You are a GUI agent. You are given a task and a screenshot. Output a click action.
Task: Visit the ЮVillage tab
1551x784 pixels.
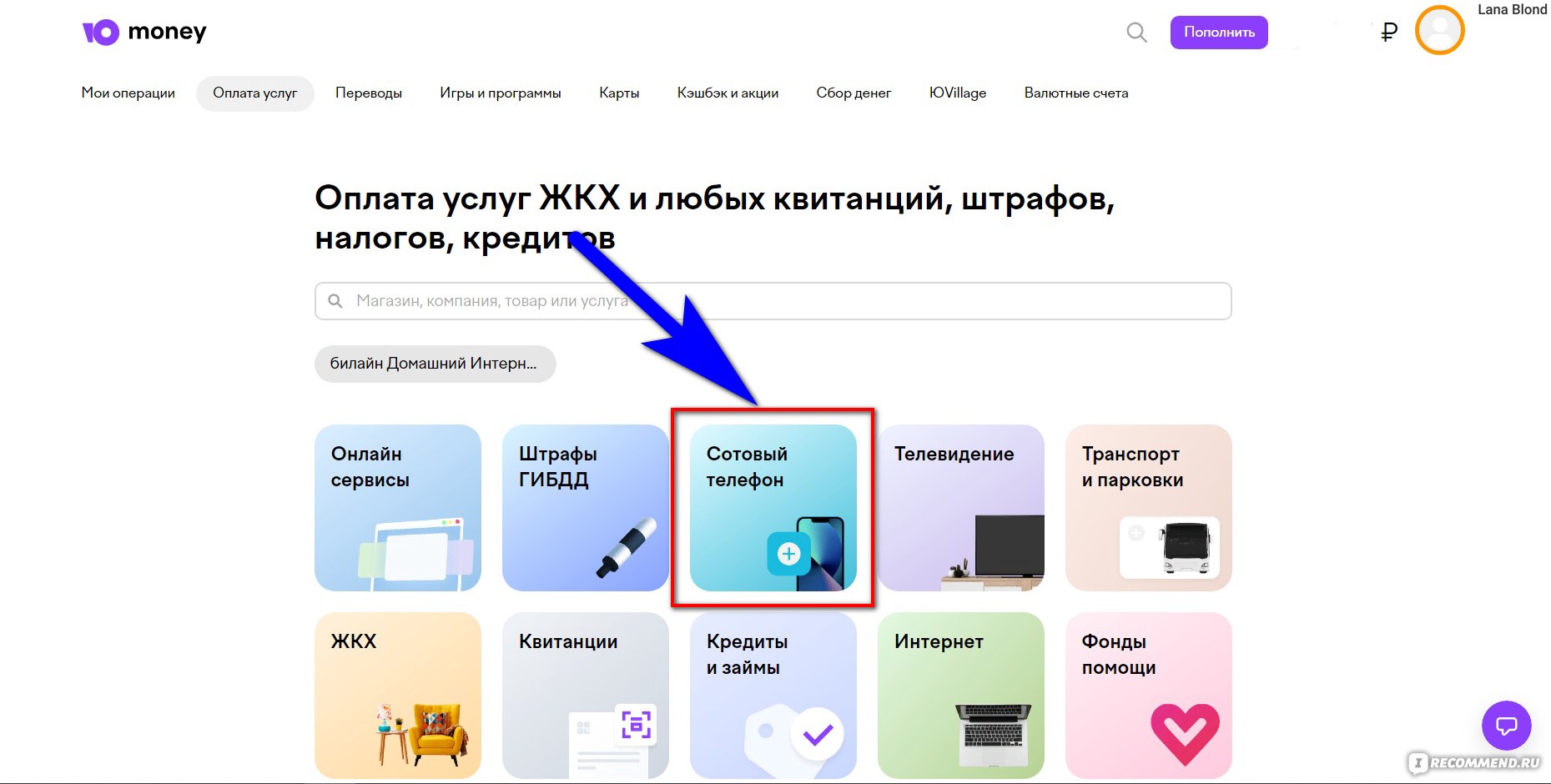click(958, 93)
